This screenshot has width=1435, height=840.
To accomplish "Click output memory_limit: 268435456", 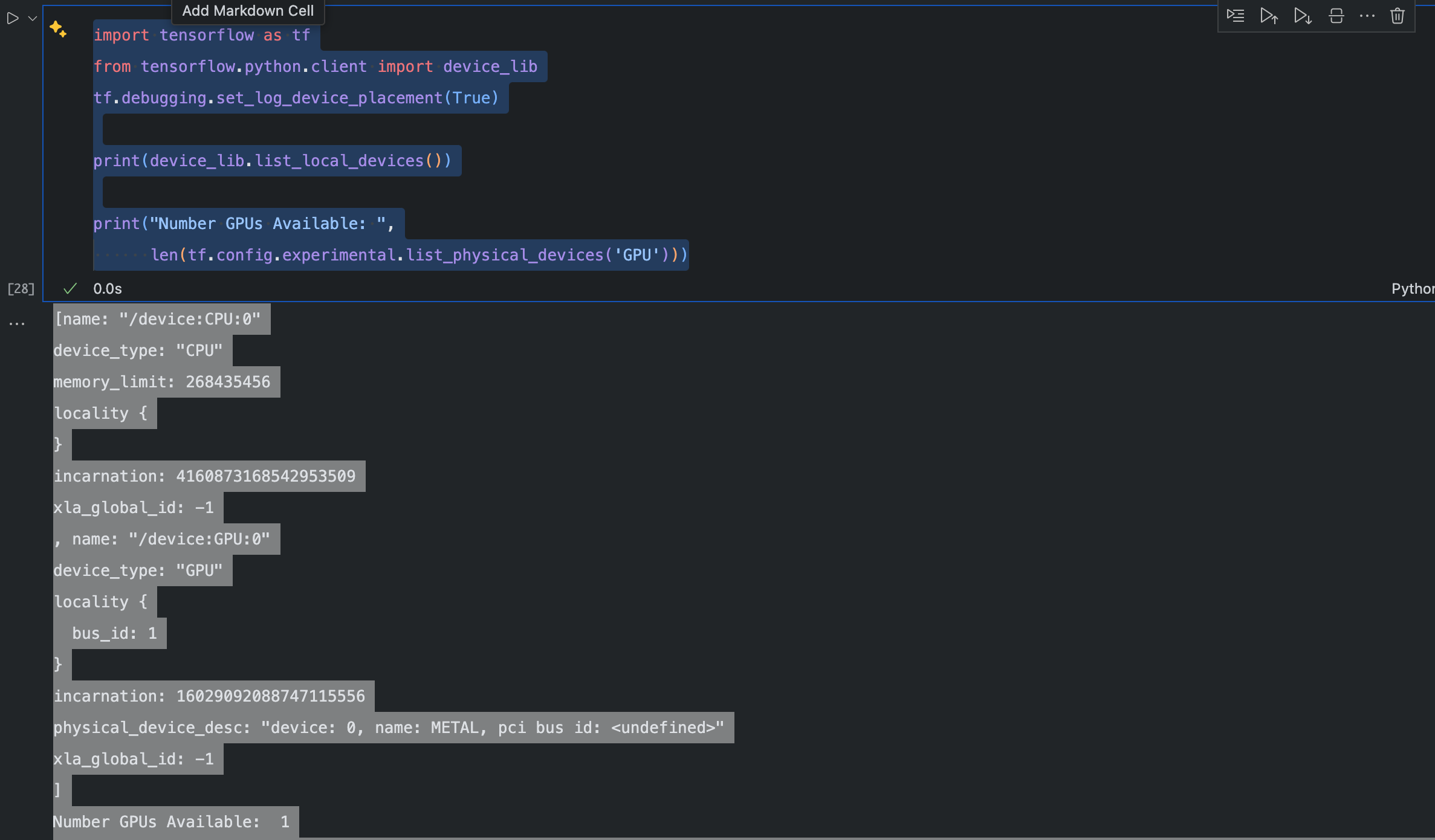I will coord(162,382).
